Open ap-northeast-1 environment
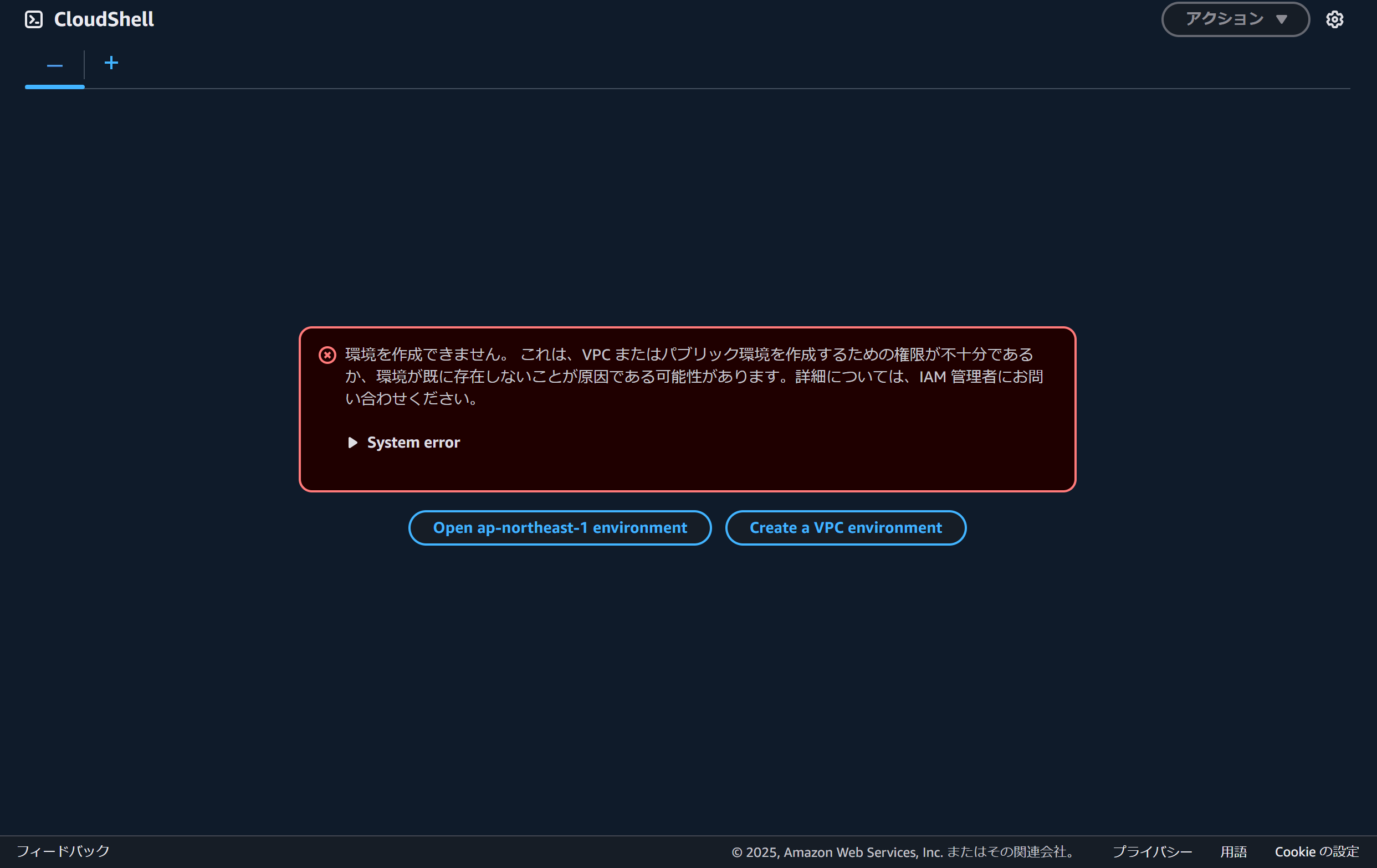1377x868 pixels. point(560,527)
